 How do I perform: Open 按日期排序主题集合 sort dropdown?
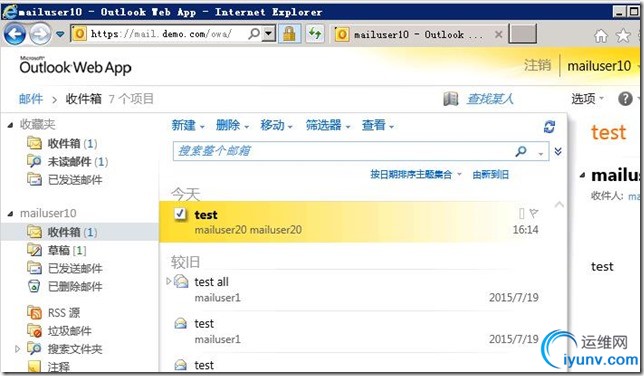[x=416, y=175]
